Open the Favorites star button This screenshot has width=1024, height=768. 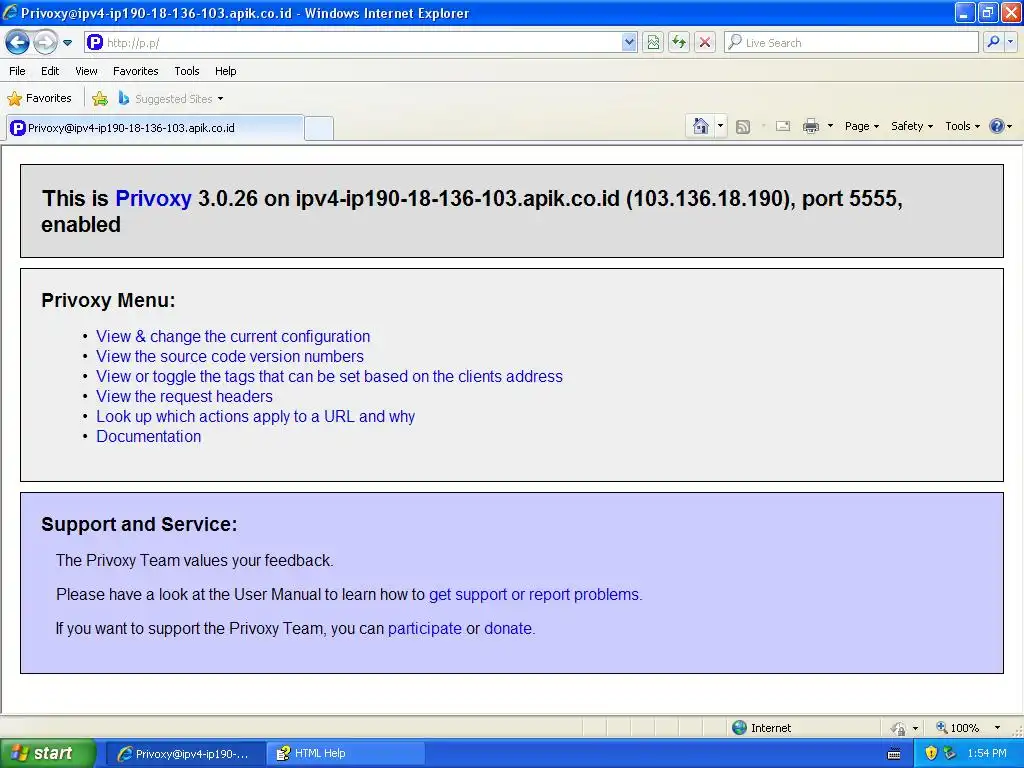pos(39,99)
